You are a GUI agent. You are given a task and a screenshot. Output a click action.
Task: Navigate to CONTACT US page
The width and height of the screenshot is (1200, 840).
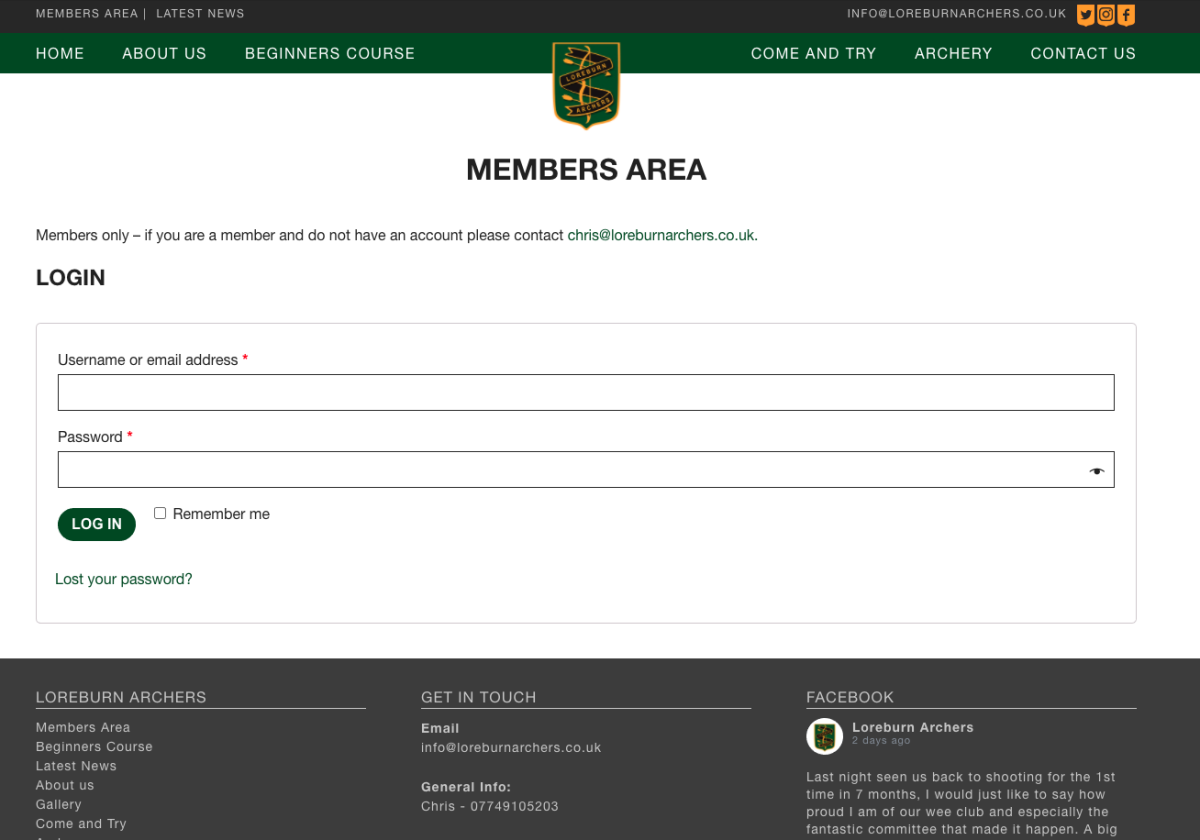(1083, 54)
